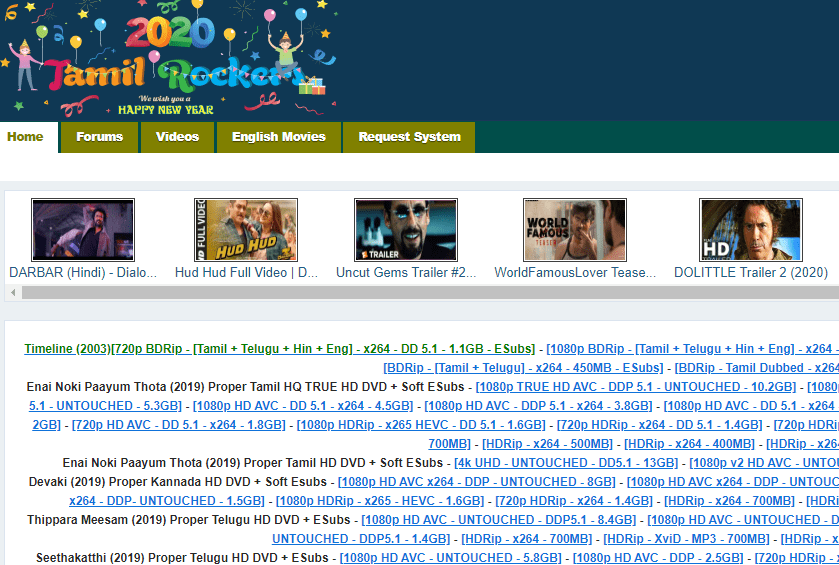Image resolution: width=839 pixels, height=565 pixels.
Task: Go to English Movies tab
Action: click(x=279, y=137)
